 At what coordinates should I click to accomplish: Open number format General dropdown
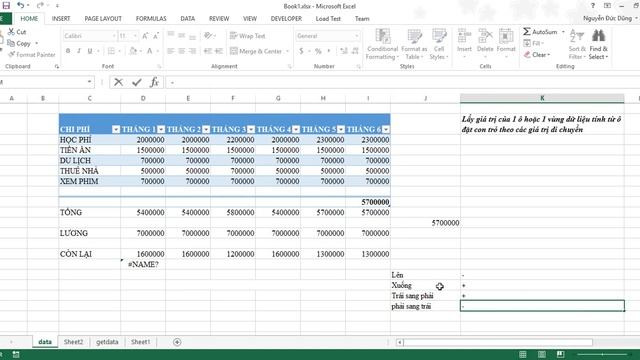click(x=357, y=36)
